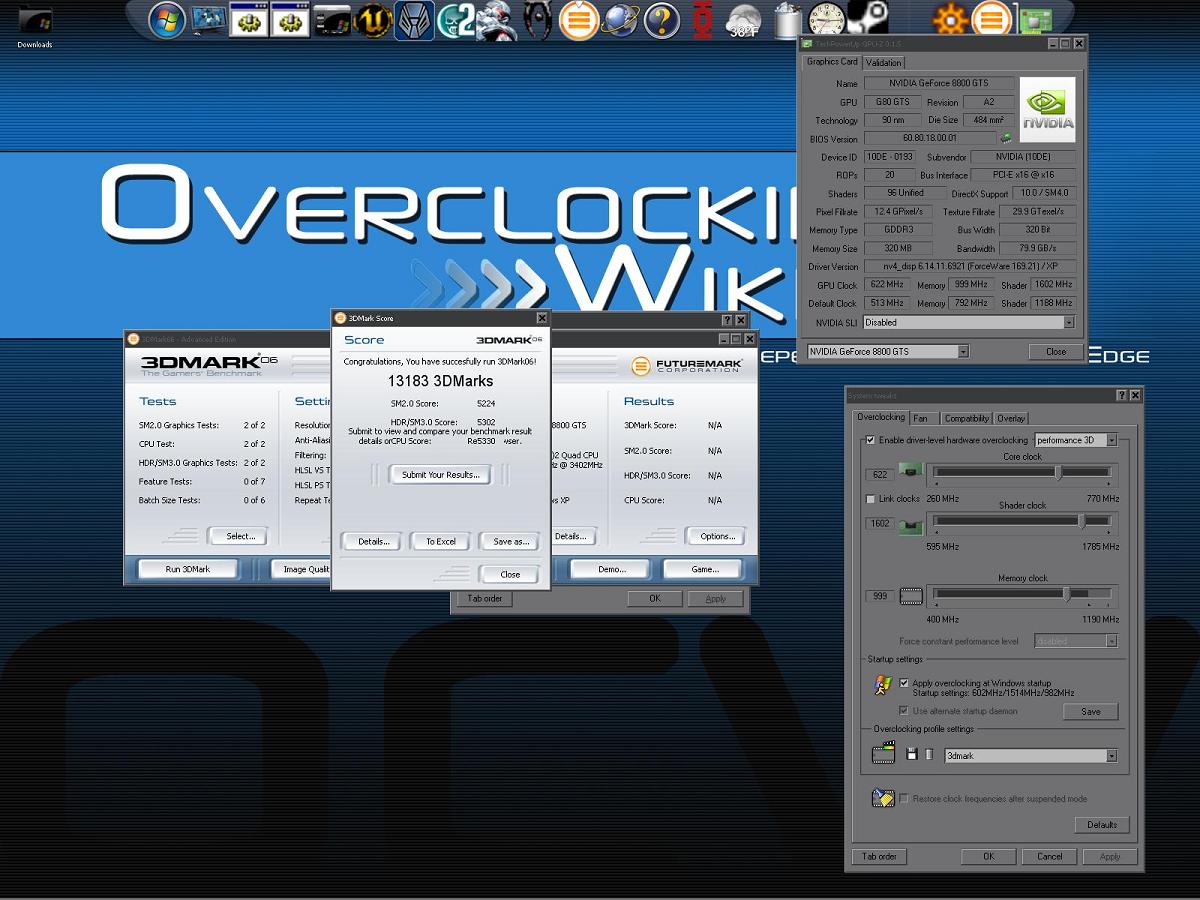Click the memory clock 999 value field
This screenshot has height=900, width=1200.
click(x=880, y=596)
